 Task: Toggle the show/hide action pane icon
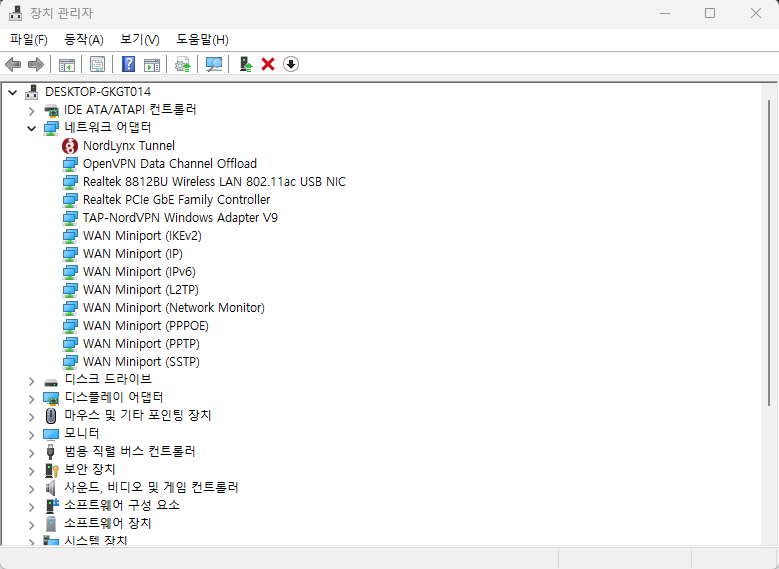pyautogui.click(x=152, y=65)
